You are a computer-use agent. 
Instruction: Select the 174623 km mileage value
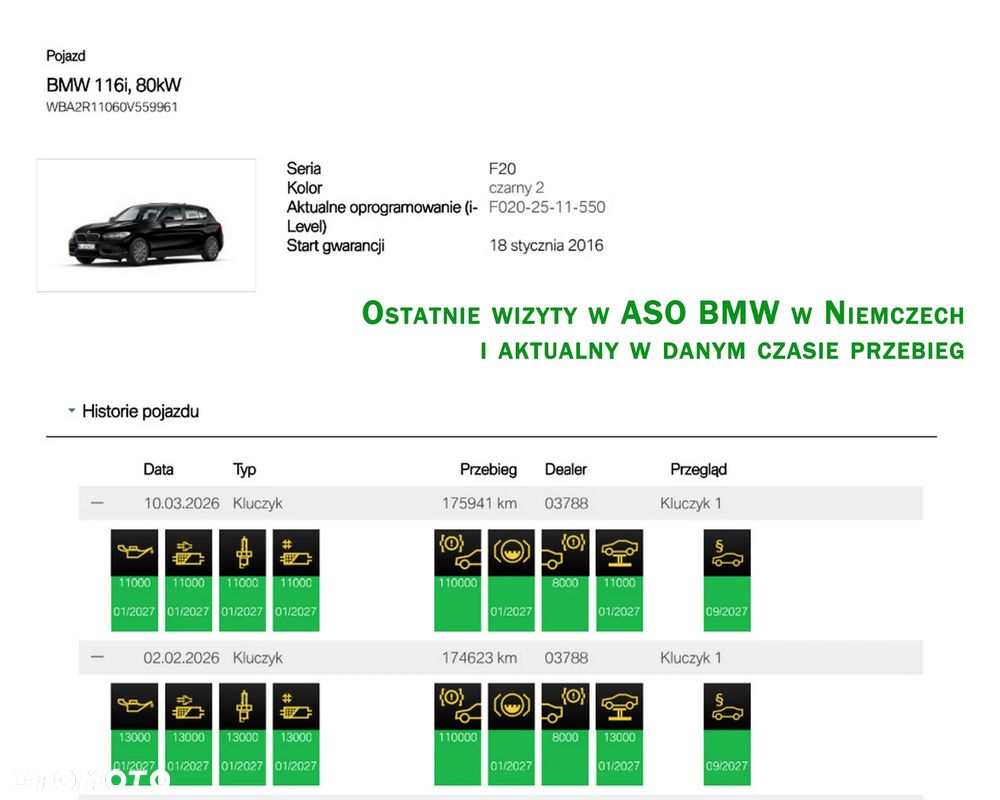[480, 658]
